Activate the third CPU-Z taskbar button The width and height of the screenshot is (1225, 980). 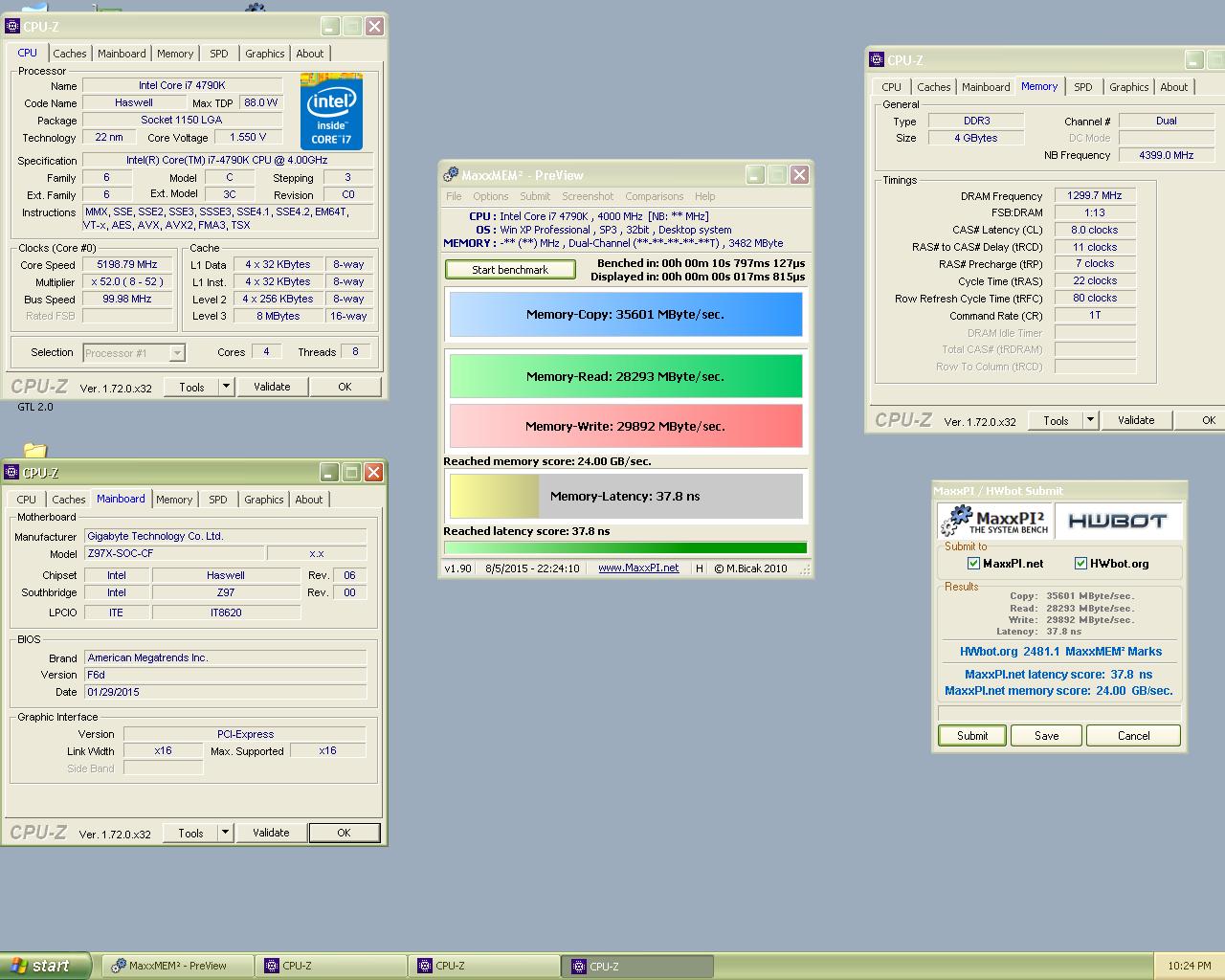(638, 966)
